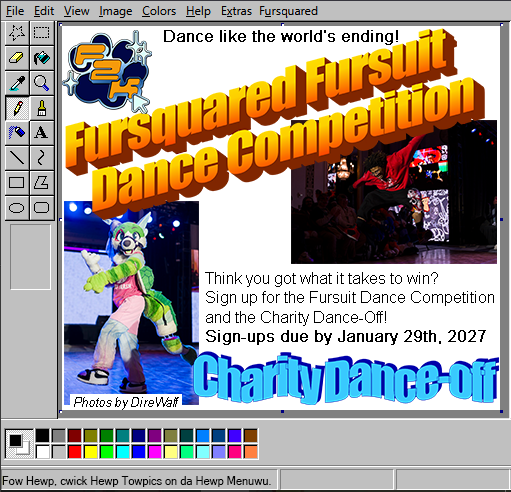Image resolution: width=511 pixels, height=492 pixels.
Task: Select the Free-Form Select star tool
Action: pos(17,33)
